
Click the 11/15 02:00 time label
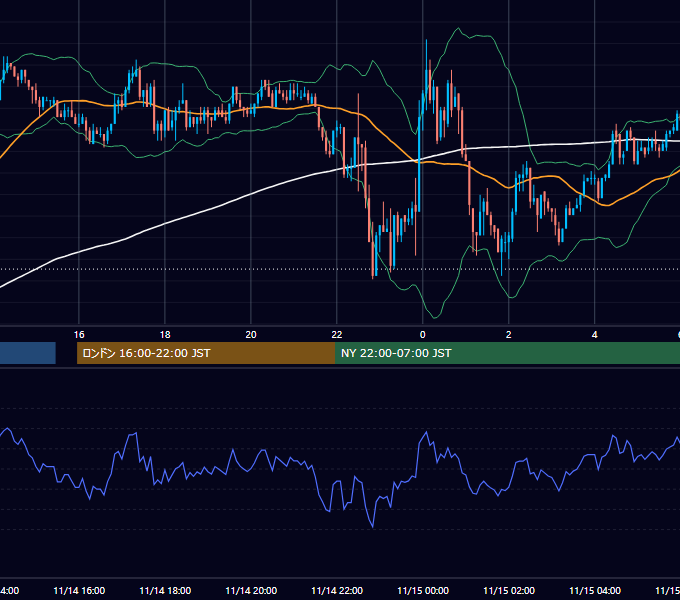[509, 591]
